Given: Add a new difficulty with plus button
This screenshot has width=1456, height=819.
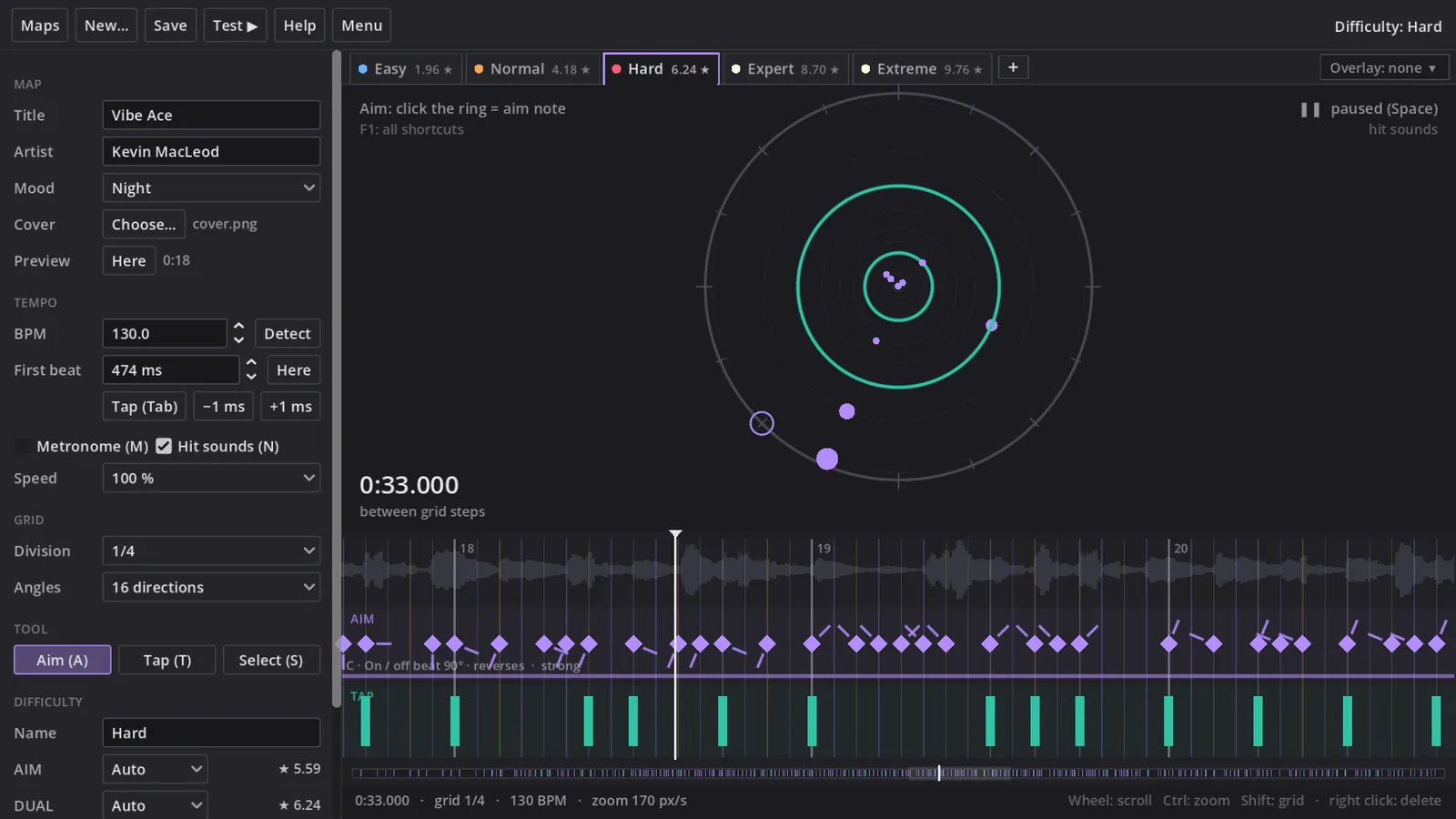Looking at the screenshot, I should (1013, 67).
